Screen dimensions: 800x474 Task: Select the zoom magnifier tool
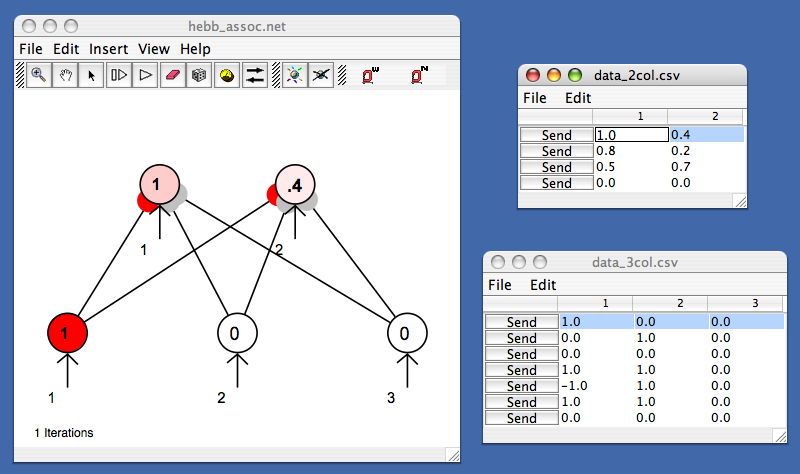point(39,75)
